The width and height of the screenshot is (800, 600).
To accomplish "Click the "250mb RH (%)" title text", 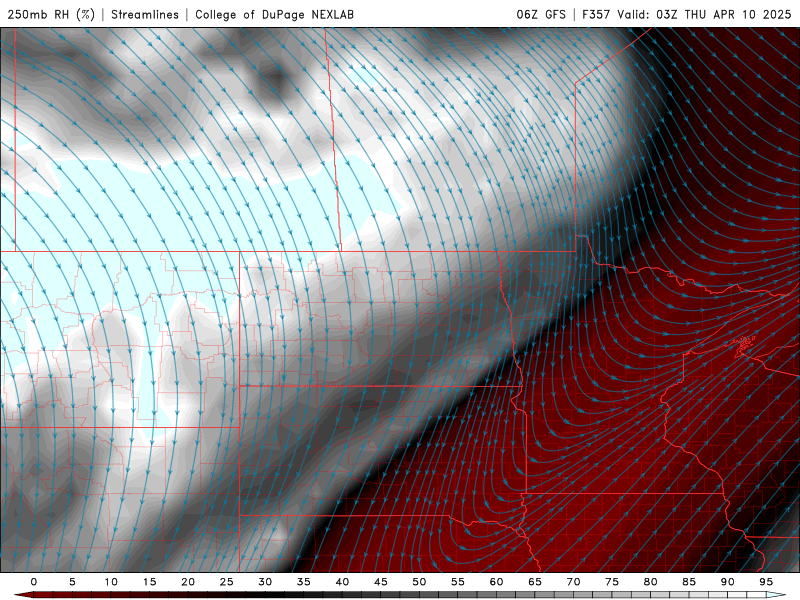I will click(52, 15).
